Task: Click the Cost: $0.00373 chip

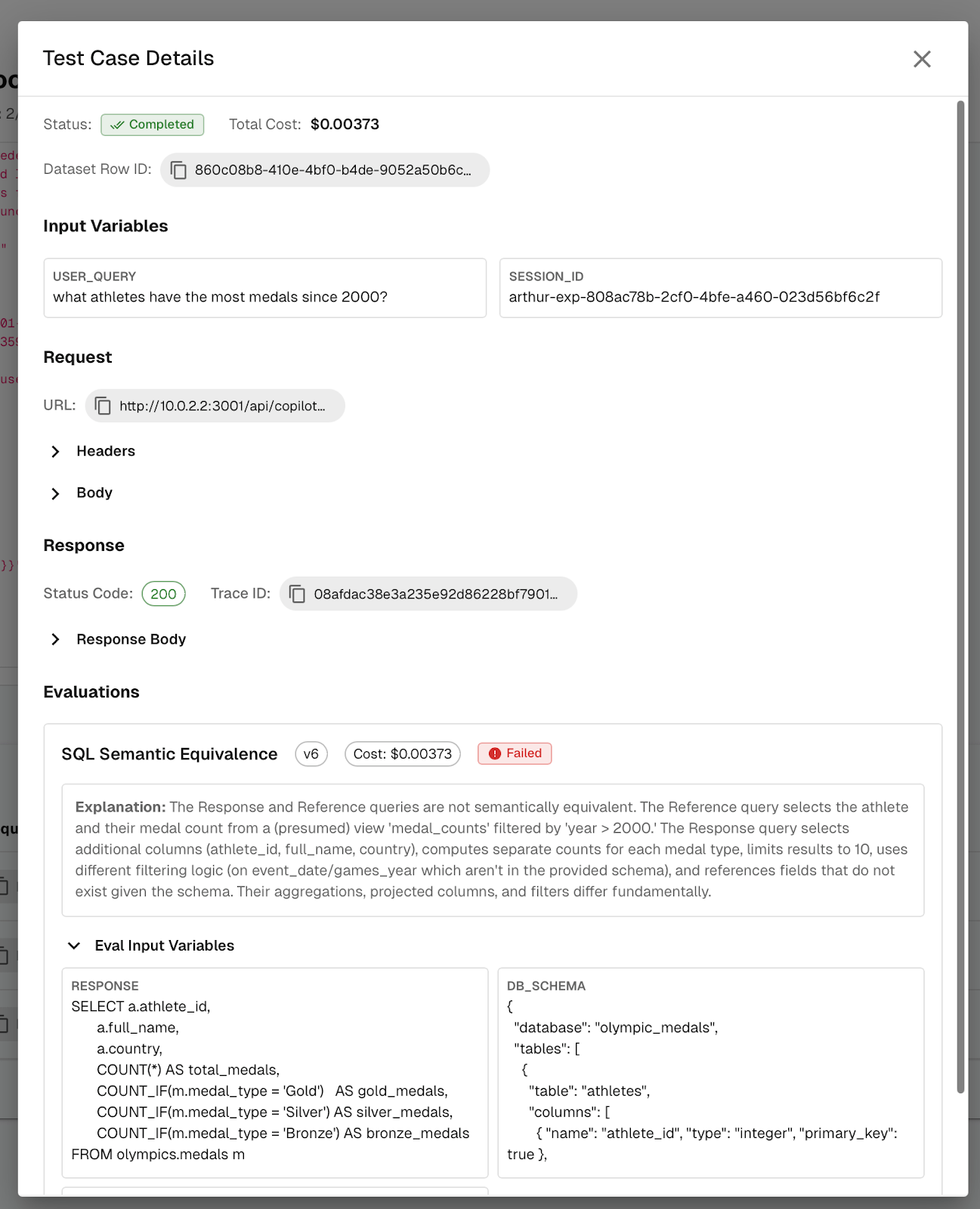Action: [403, 754]
